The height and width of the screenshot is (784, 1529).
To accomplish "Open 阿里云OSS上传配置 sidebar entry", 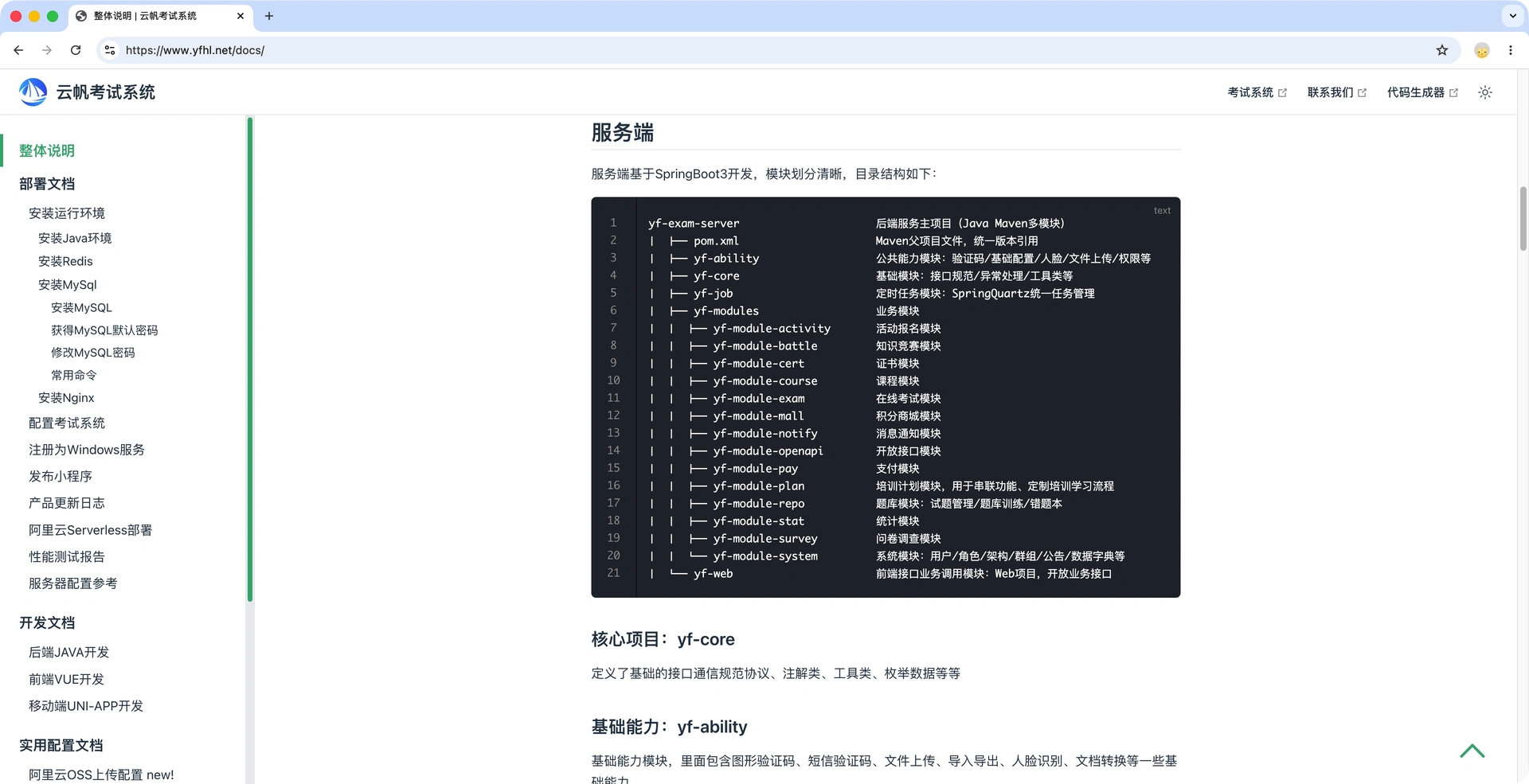I will [x=101, y=774].
